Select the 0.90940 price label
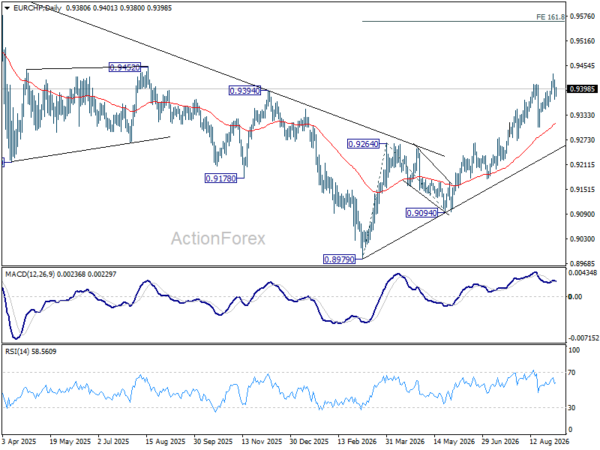Image resolution: width=600 pixels, height=450 pixels. point(421,213)
